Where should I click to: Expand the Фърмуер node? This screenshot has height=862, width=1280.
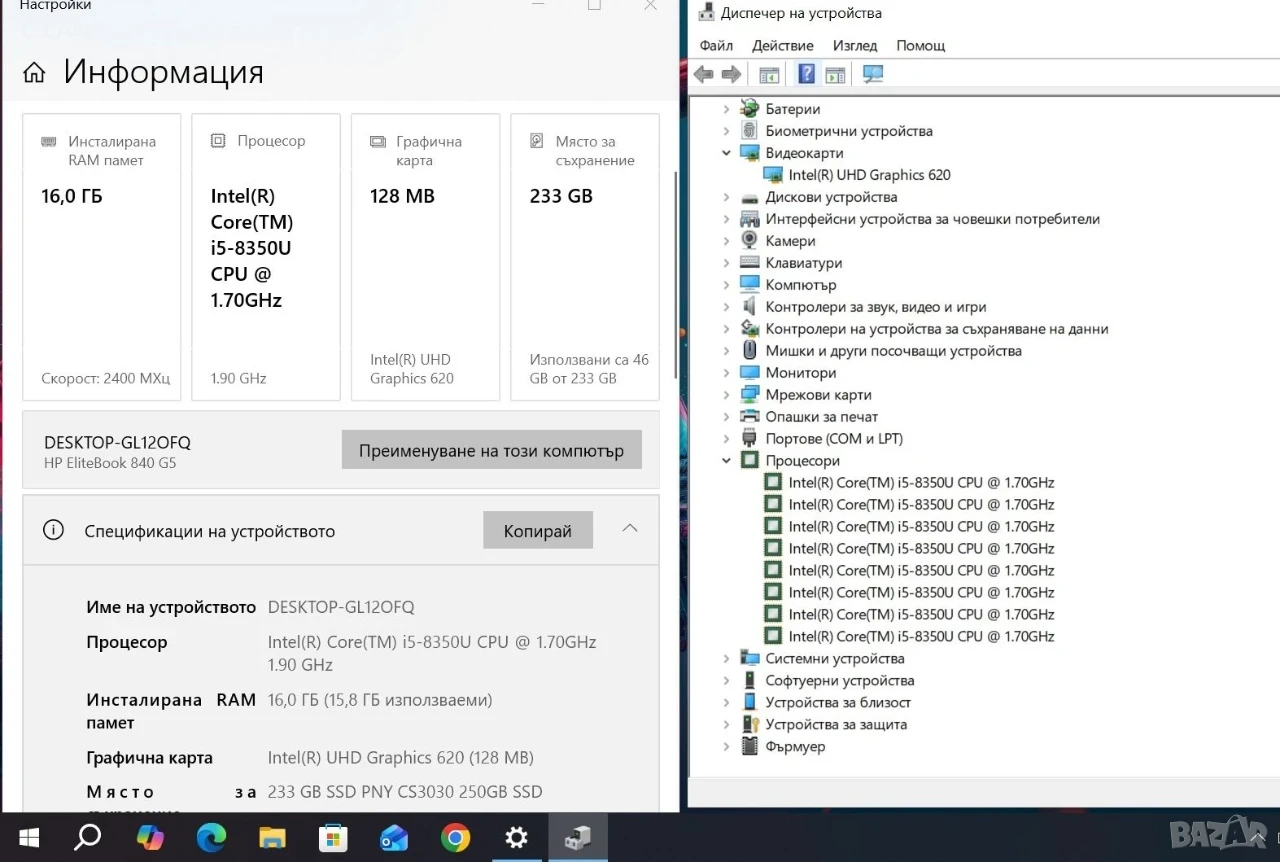727,747
